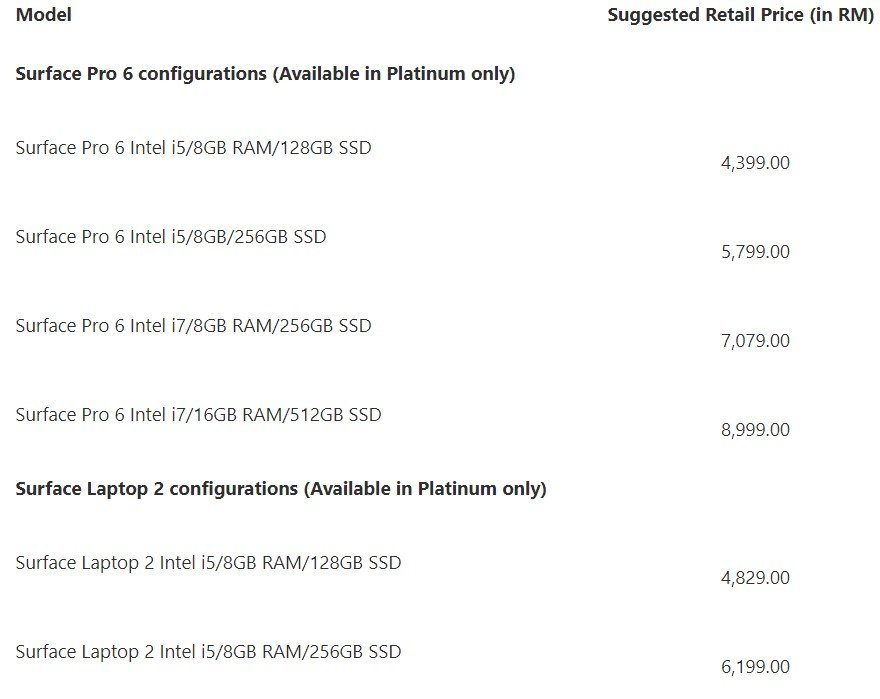Click the Suggested Retail Price header
This screenshot has height=699, width=880.
[x=741, y=15]
